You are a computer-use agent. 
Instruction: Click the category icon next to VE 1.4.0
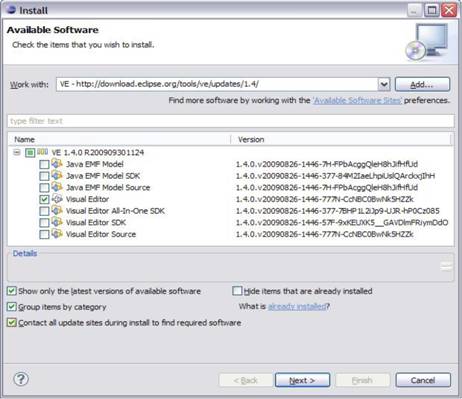click(42, 152)
